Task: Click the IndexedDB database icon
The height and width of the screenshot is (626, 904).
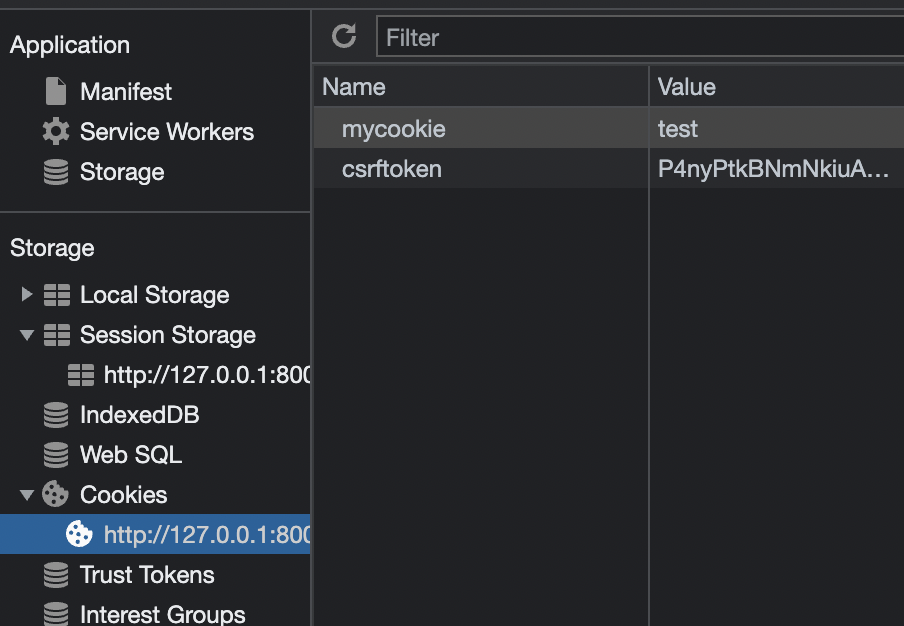Action: [56, 415]
